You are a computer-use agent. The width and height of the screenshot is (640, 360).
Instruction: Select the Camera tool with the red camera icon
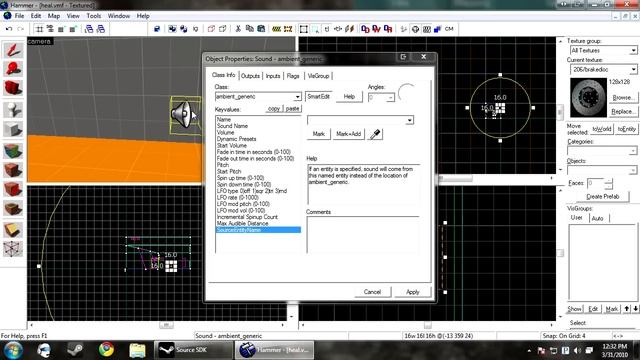coord(13,88)
